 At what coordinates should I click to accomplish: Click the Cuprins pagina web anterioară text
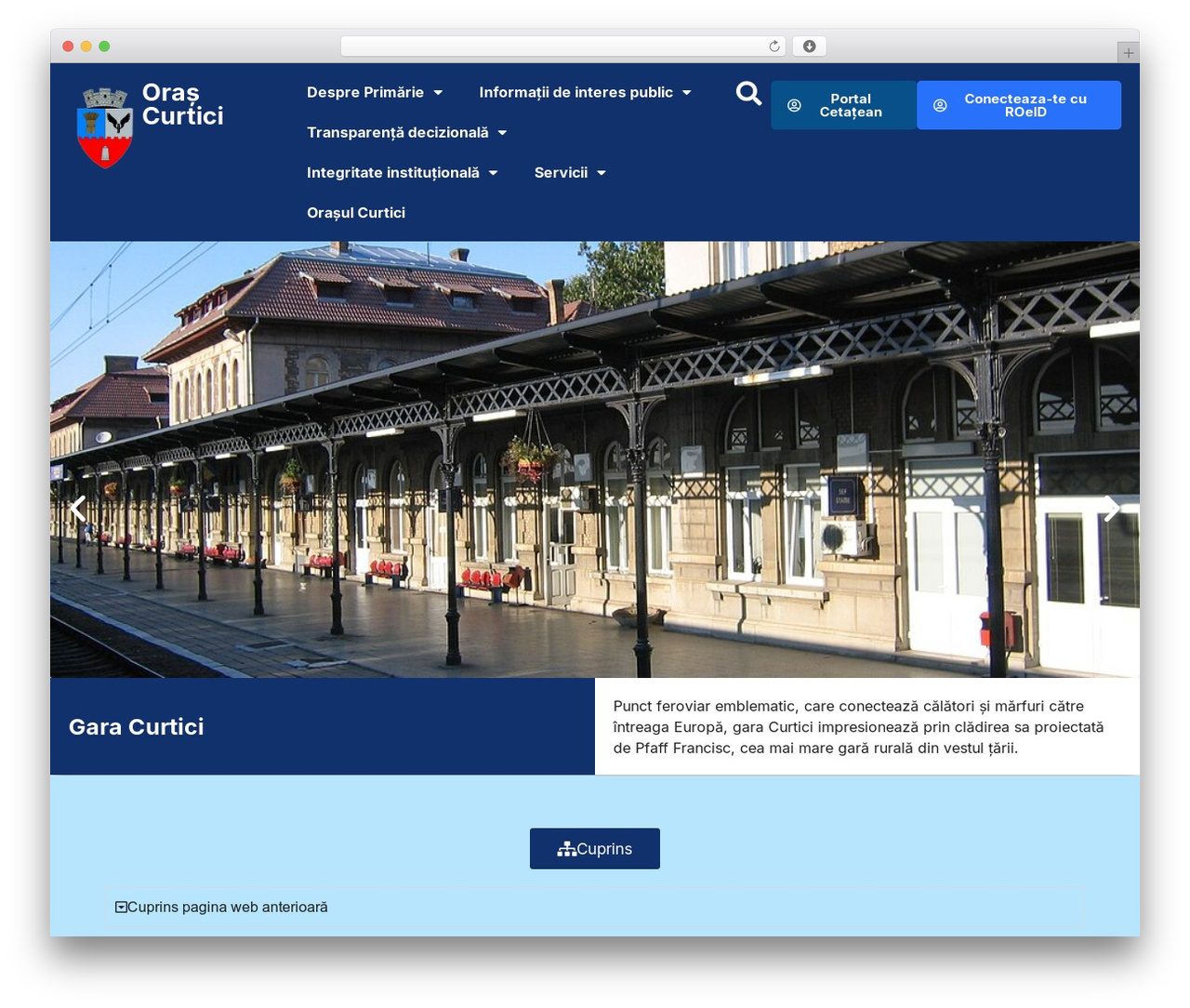click(228, 907)
